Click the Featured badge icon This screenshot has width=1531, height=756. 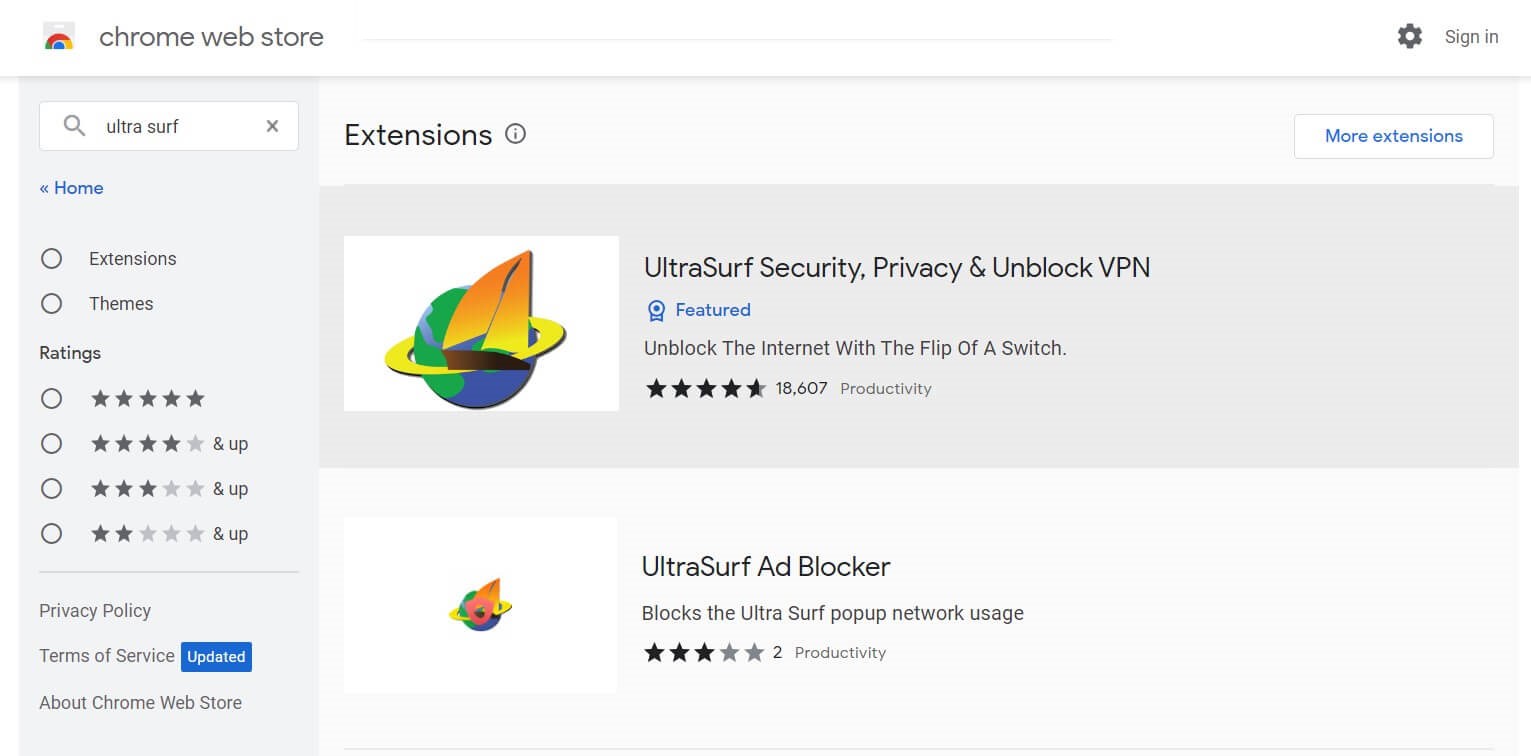pos(656,311)
